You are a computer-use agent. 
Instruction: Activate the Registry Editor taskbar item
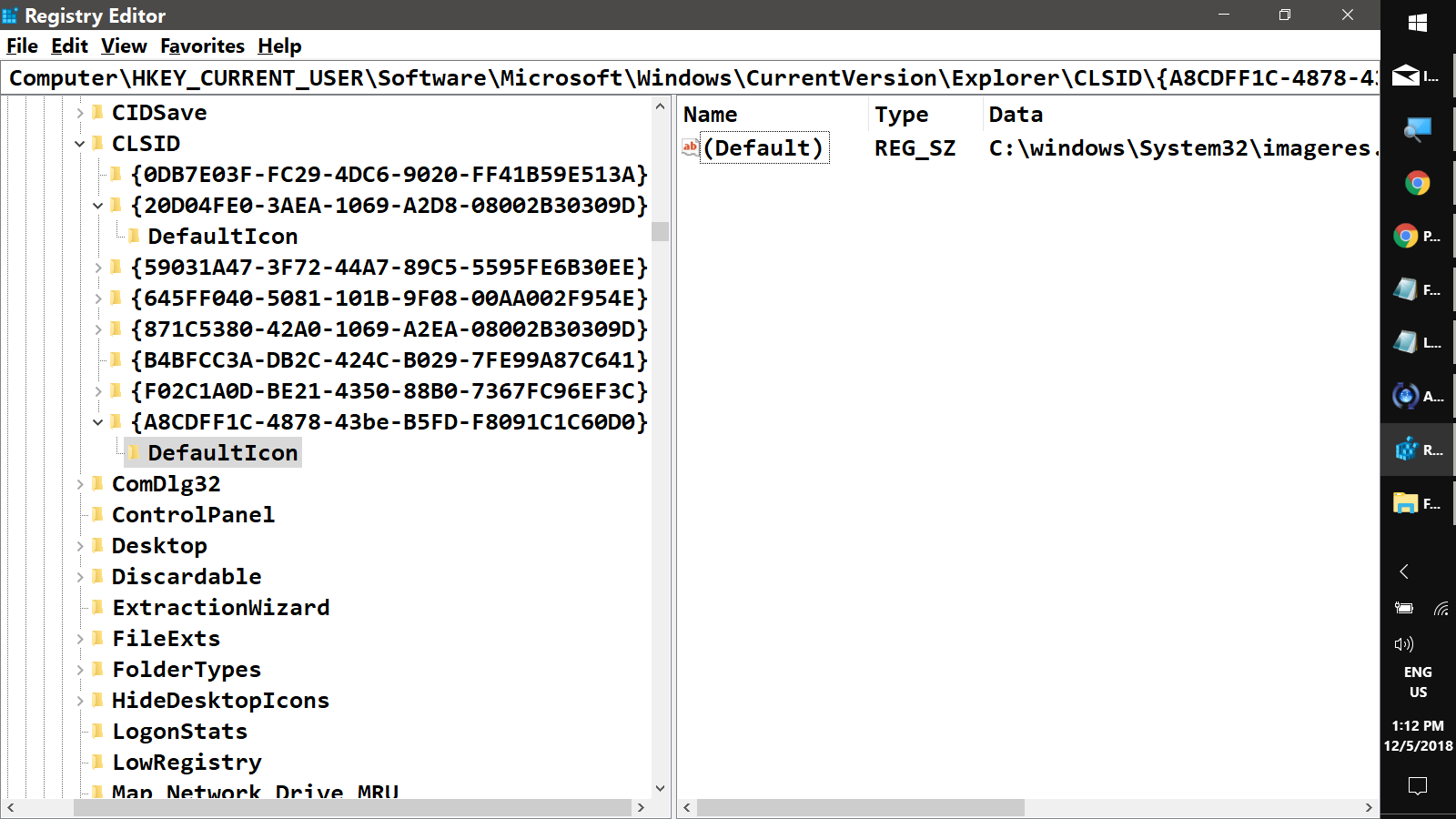(x=1418, y=450)
